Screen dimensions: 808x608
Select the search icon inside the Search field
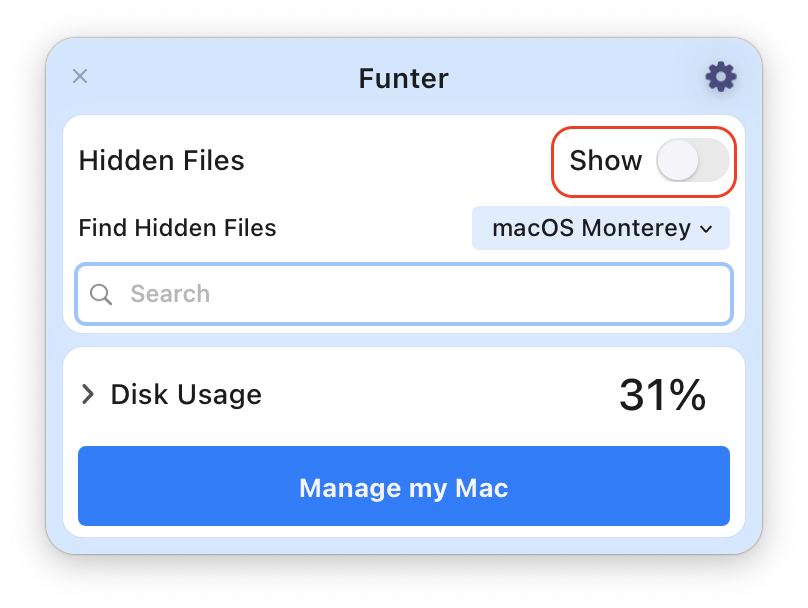tap(101, 294)
